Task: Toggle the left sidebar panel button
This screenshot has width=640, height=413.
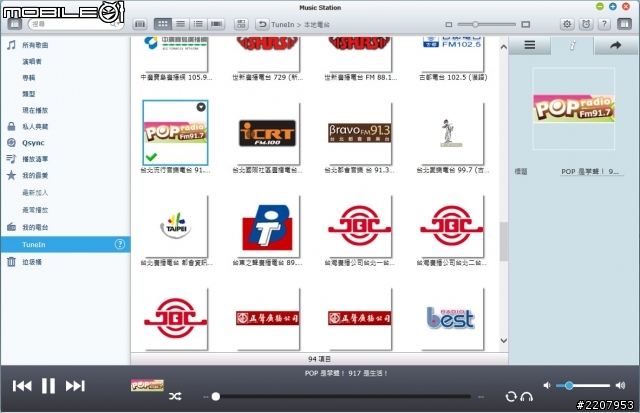Action: tap(15, 24)
